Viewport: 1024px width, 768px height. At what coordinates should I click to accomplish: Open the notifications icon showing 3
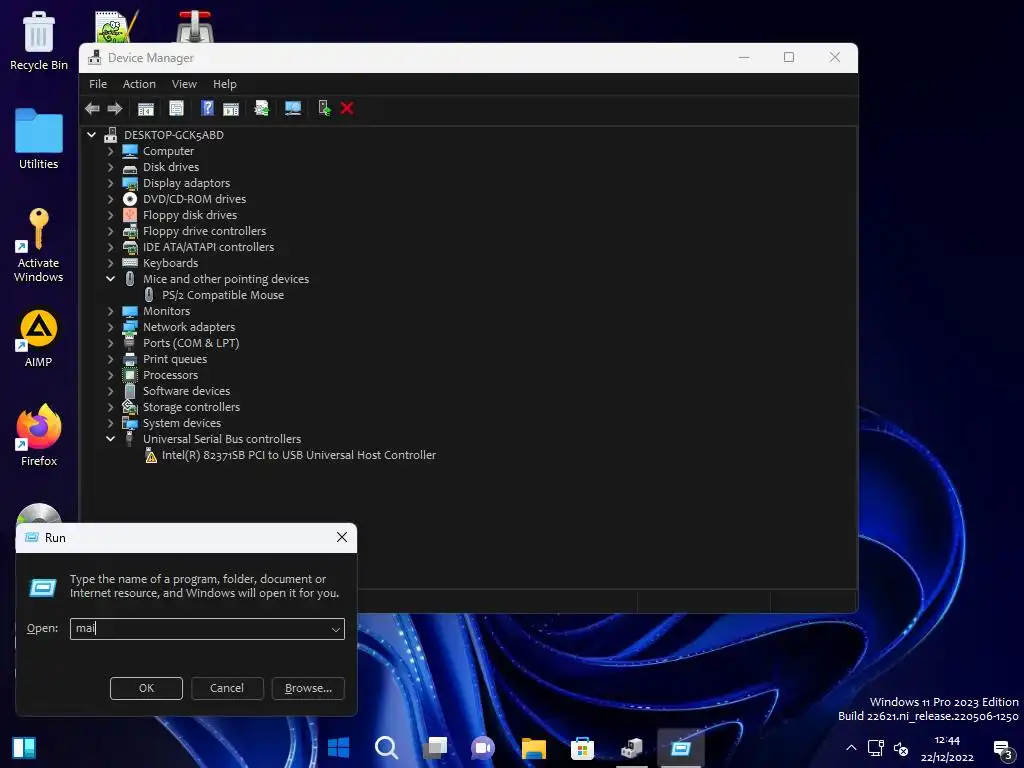pyautogui.click(x=1002, y=750)
